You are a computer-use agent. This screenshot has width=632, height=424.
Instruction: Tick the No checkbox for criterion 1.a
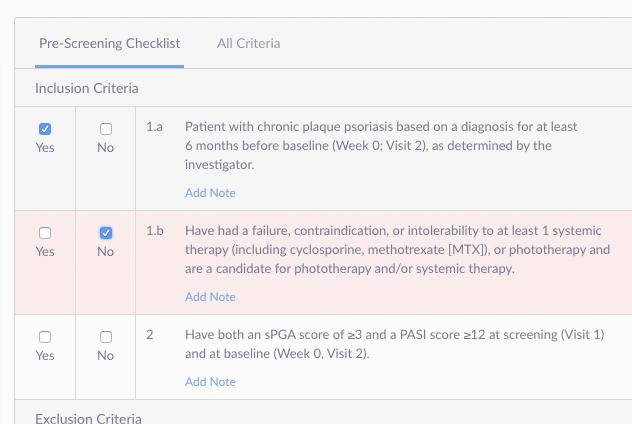tap(106, 129)
